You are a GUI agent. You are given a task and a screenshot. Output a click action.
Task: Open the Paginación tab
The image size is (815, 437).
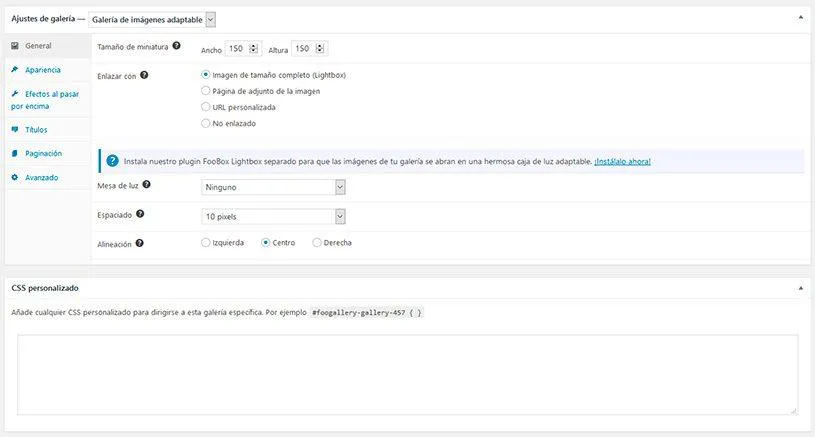[x=44, y=154]
